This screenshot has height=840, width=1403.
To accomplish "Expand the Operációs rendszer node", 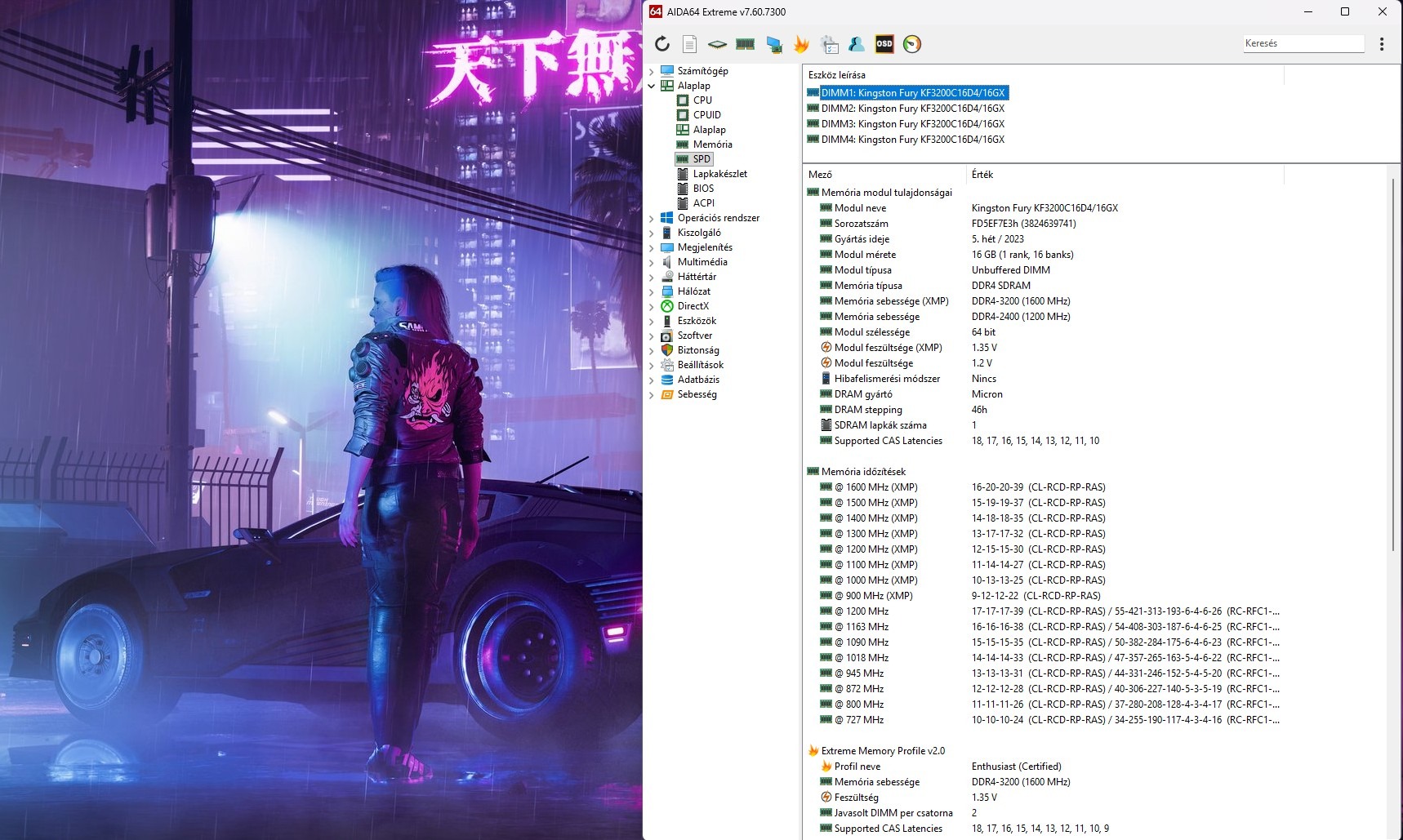I will [651, 218].
